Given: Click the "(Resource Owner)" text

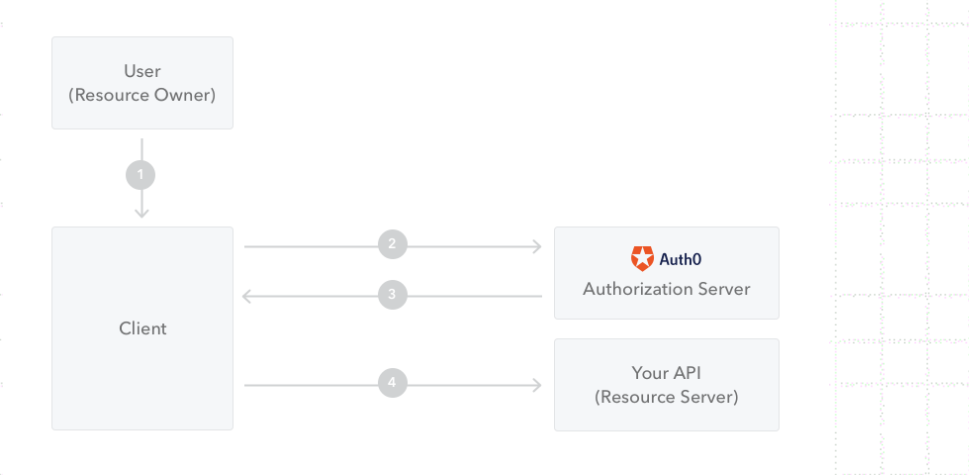Looking at the screenshot, I should [142, 96].
